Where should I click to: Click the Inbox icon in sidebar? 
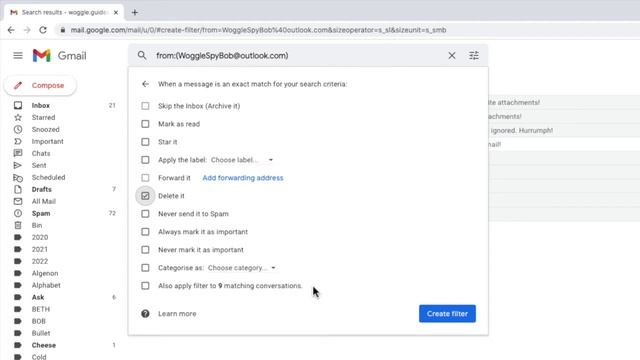18,105
